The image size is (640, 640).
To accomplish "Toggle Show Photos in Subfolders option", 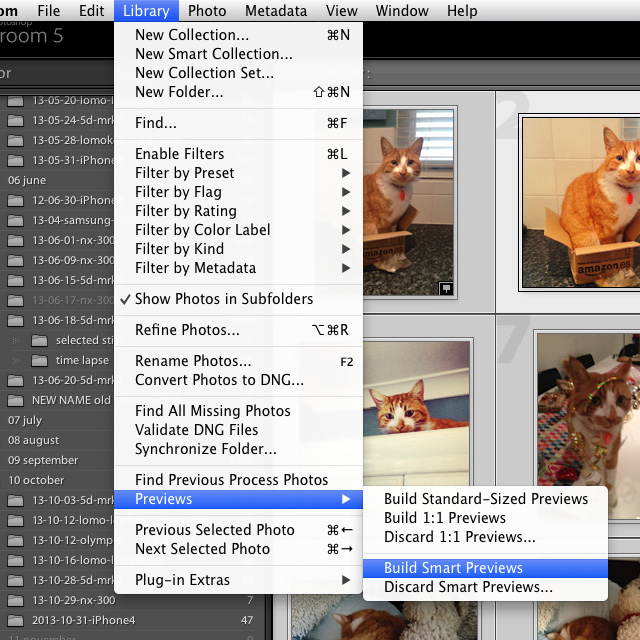I will [238, 299].
